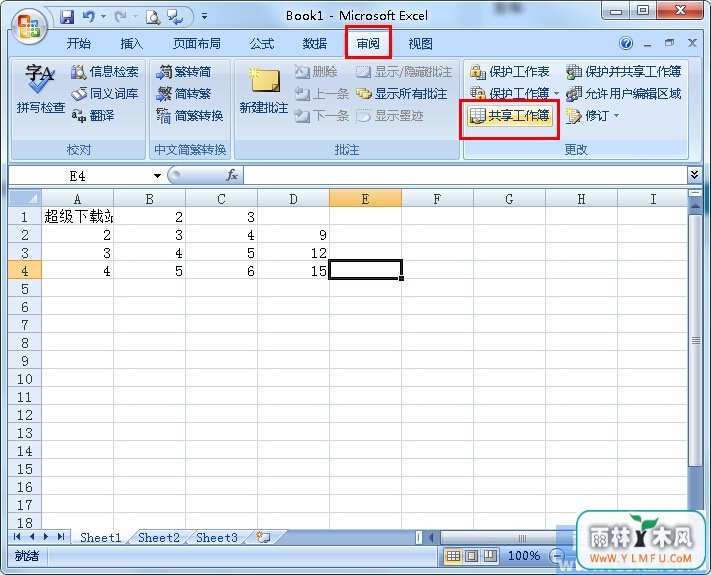Screen dimensions: 711x575
Task: Convert text with 繁转简
Action: [x=184, y=72]
